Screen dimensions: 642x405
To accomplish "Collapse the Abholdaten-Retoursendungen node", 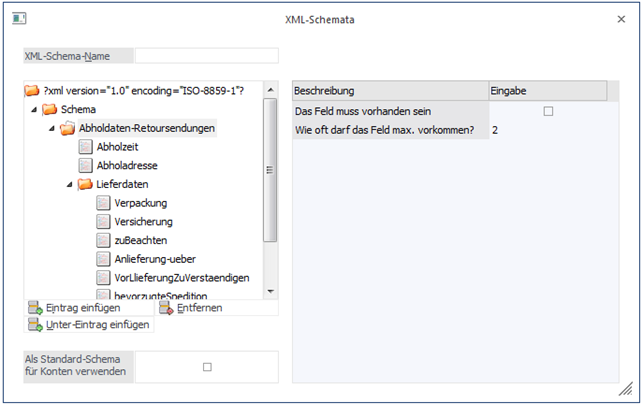I will coord(53,128).
